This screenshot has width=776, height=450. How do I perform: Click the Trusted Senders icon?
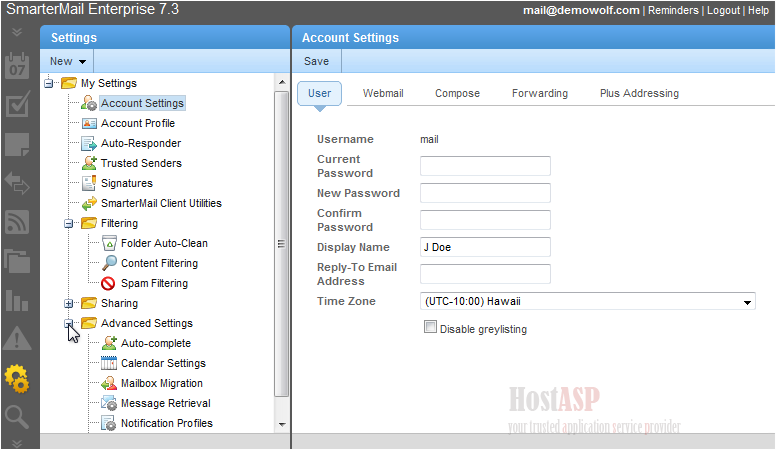[89, 163]
